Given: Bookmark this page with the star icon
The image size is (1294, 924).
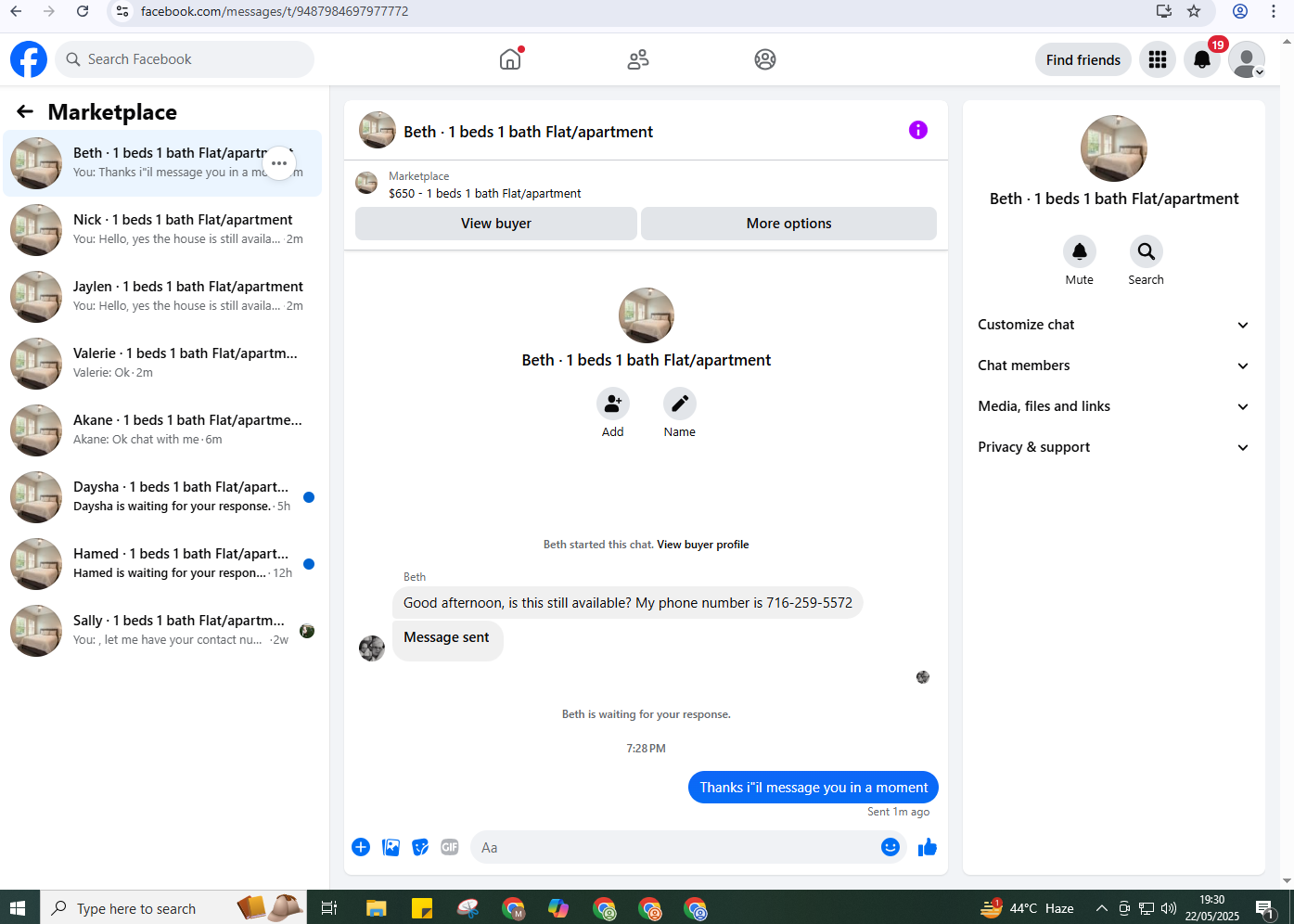Looking at the screenshot, I should click(1194, 11).
